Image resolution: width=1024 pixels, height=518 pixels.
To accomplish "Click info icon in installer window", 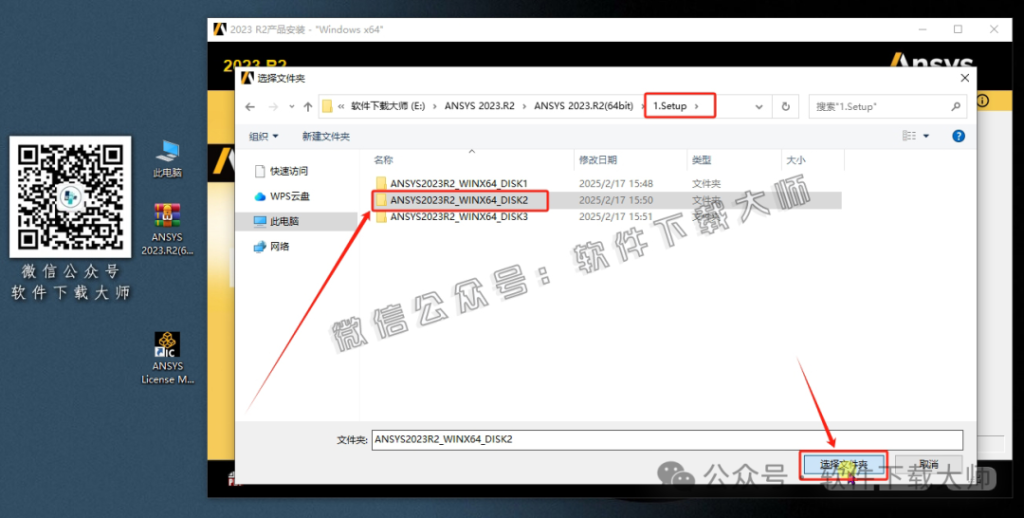I will 982,101.
